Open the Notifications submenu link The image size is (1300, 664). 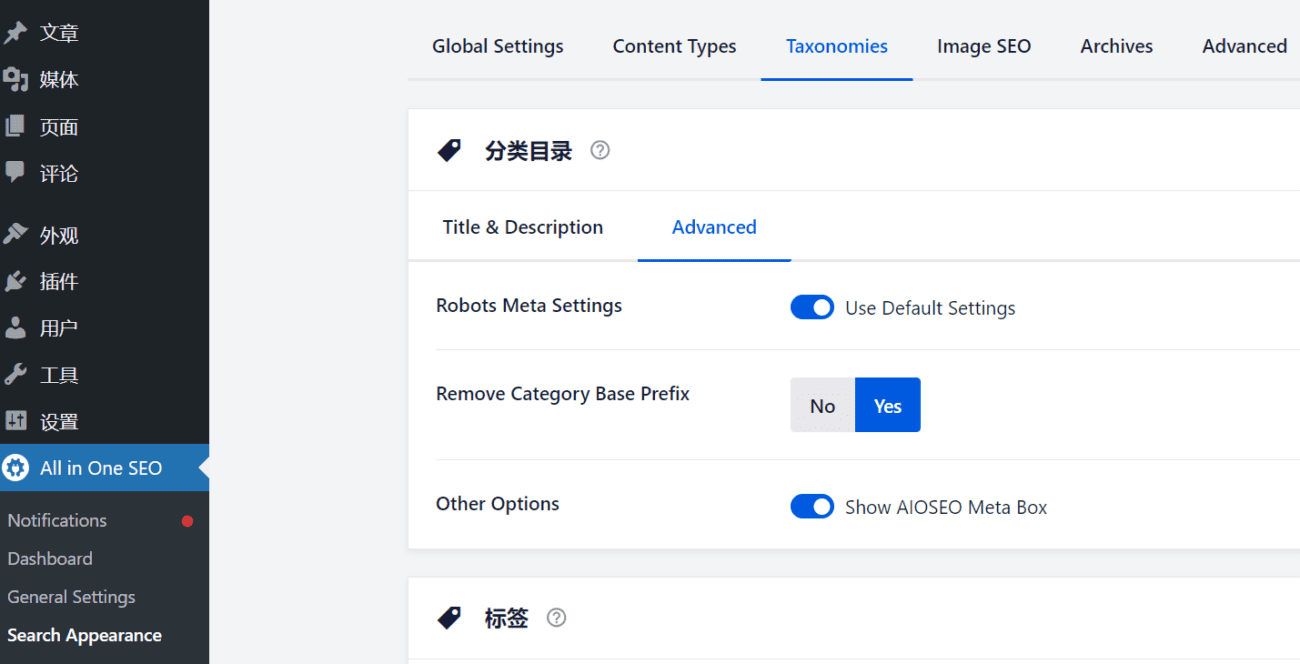click(x=57, y=520)
